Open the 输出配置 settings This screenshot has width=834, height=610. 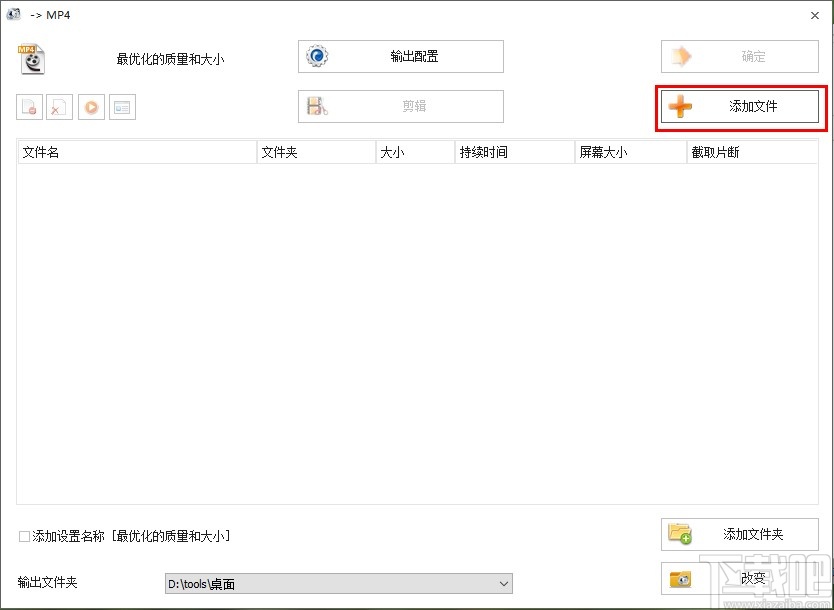(400, 56)
